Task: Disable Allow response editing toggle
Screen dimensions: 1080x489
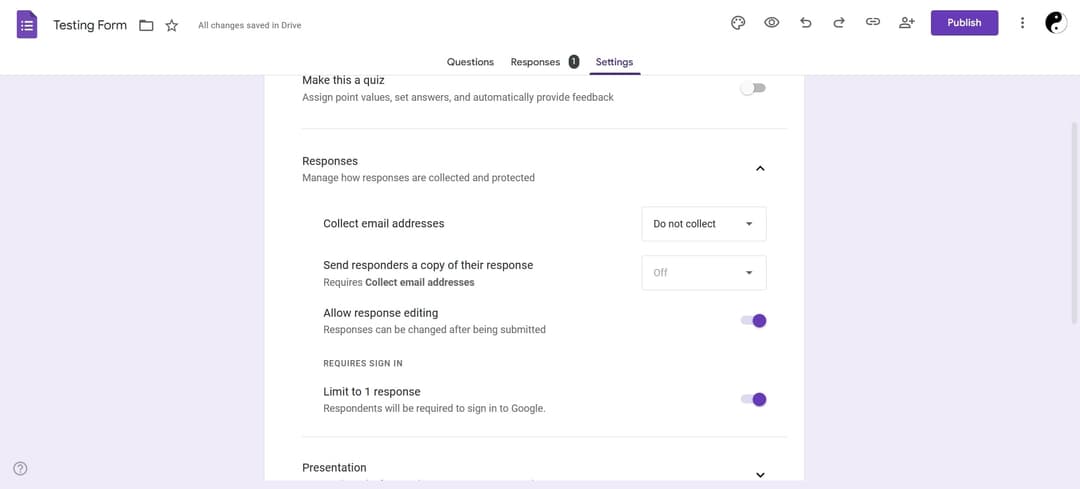Action: [753, 320]
